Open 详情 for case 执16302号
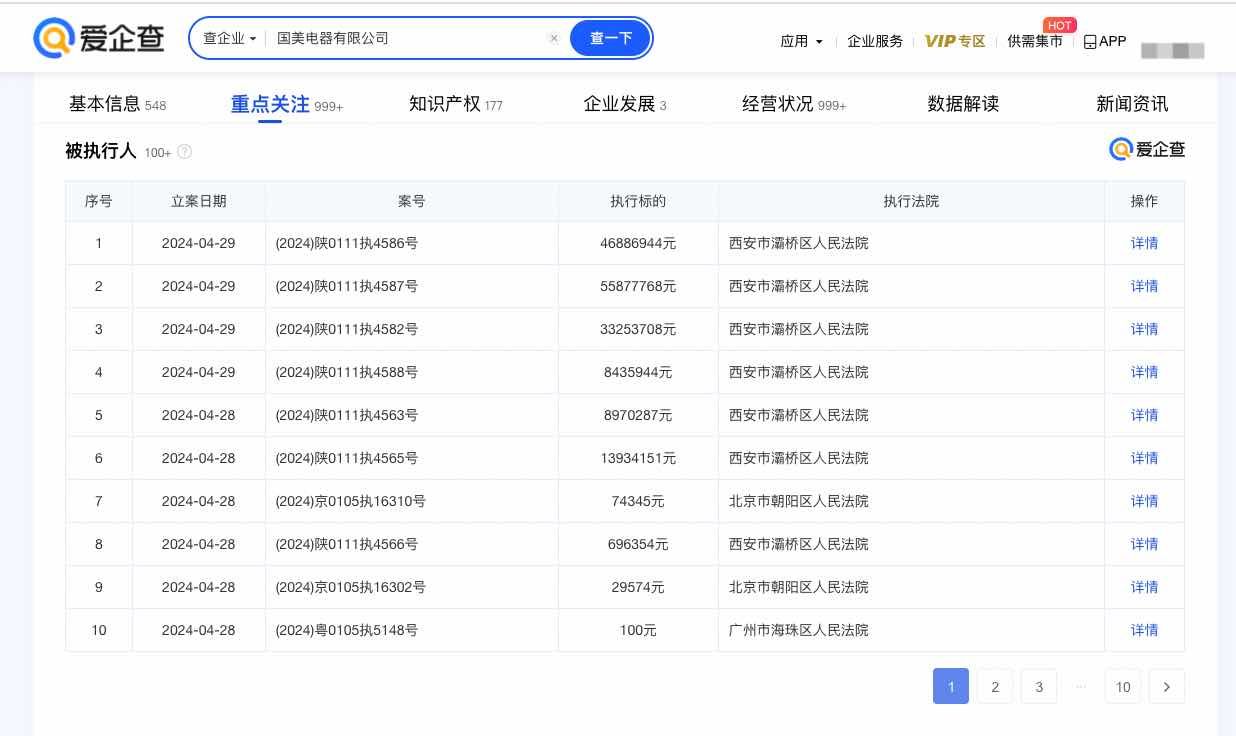Viewport: 1236px width, 736px height. [1144, 587]
